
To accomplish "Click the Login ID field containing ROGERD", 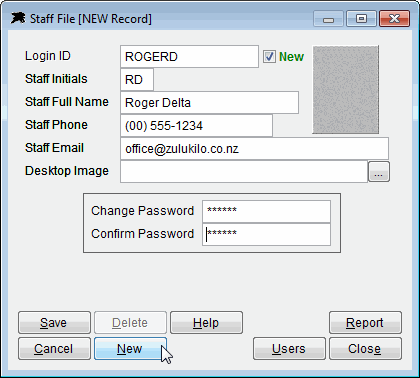I will [189, 57].
